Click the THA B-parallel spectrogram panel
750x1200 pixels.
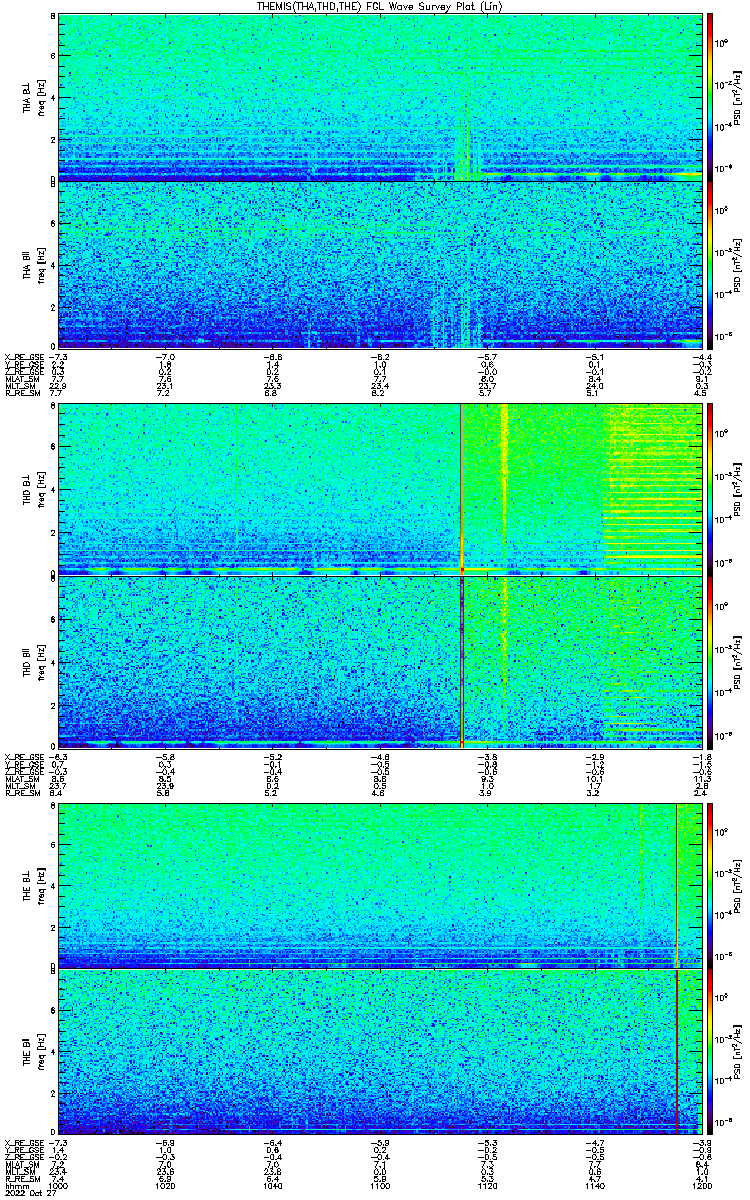coord(380,265)
